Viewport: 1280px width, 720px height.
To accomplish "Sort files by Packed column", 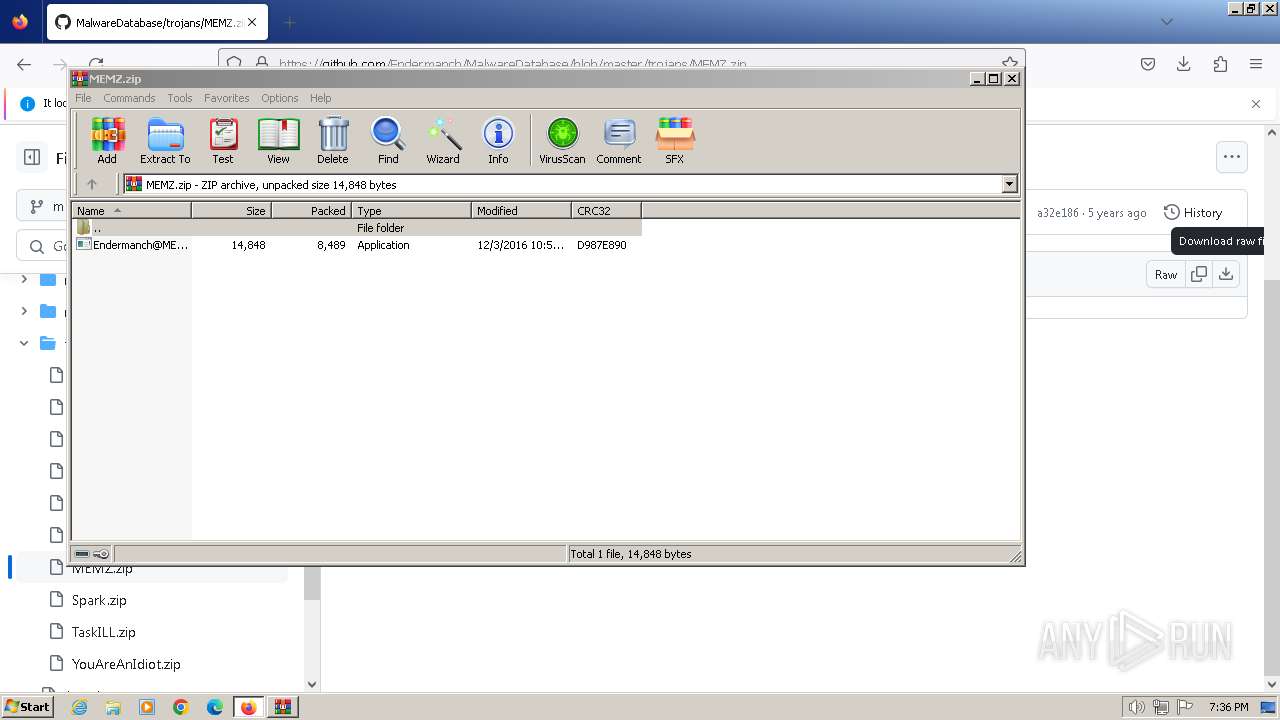I will (311, 211).
